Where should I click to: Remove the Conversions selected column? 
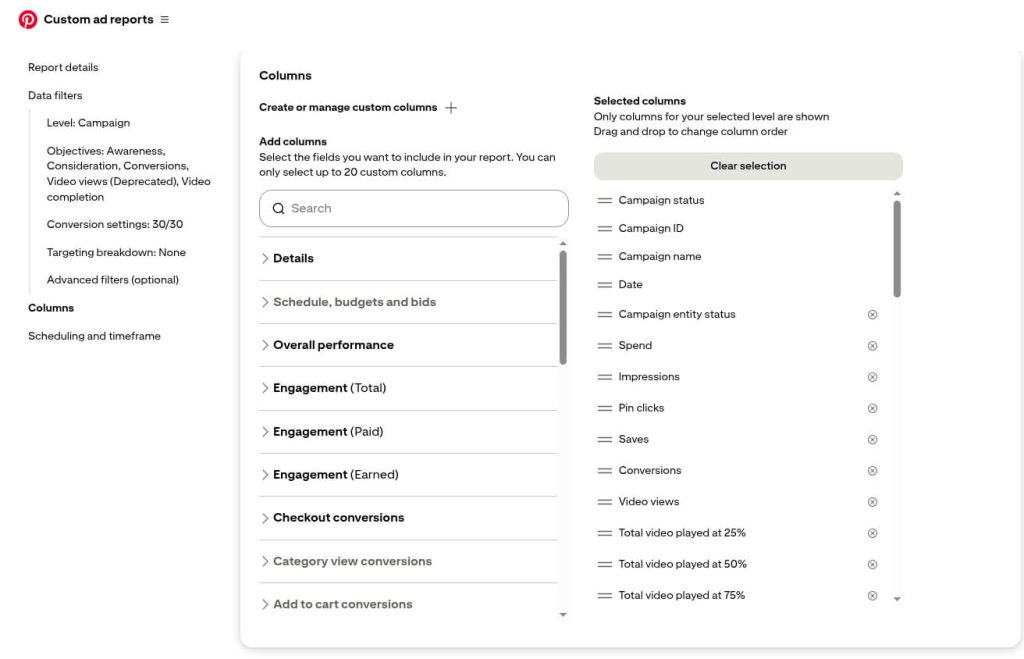coord(871,470)
